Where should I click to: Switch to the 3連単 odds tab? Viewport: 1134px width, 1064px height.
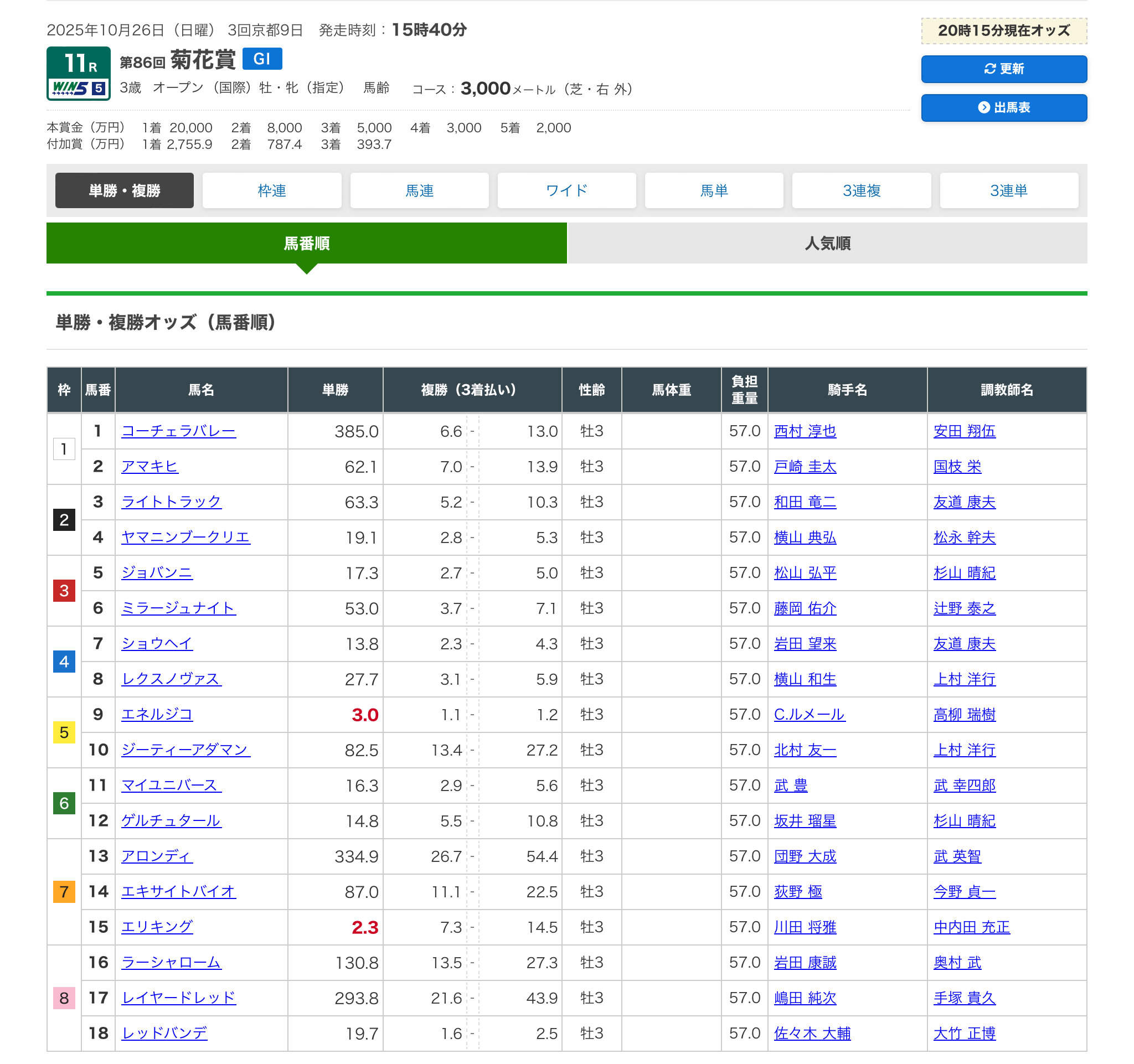[x=1008, y=190]
